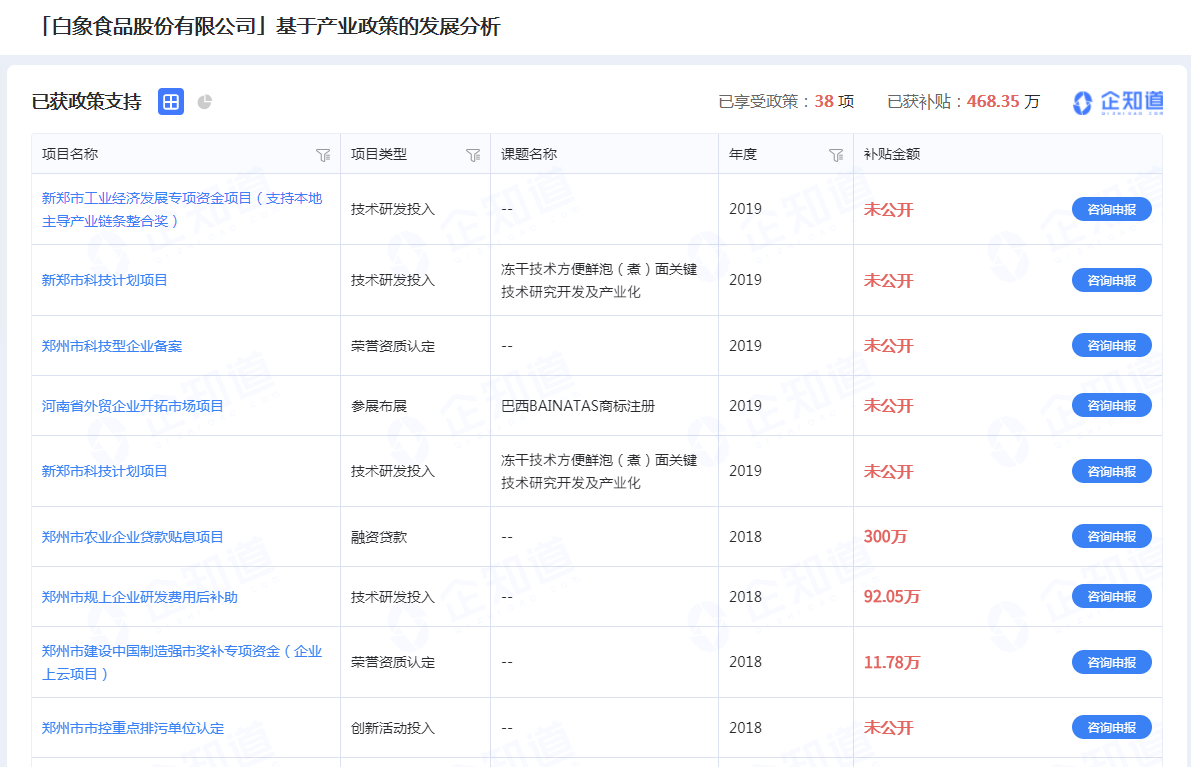This screenshot has height=767, width=1191.
Task: Click the 企知道 logo
Action: (1118, 102)
